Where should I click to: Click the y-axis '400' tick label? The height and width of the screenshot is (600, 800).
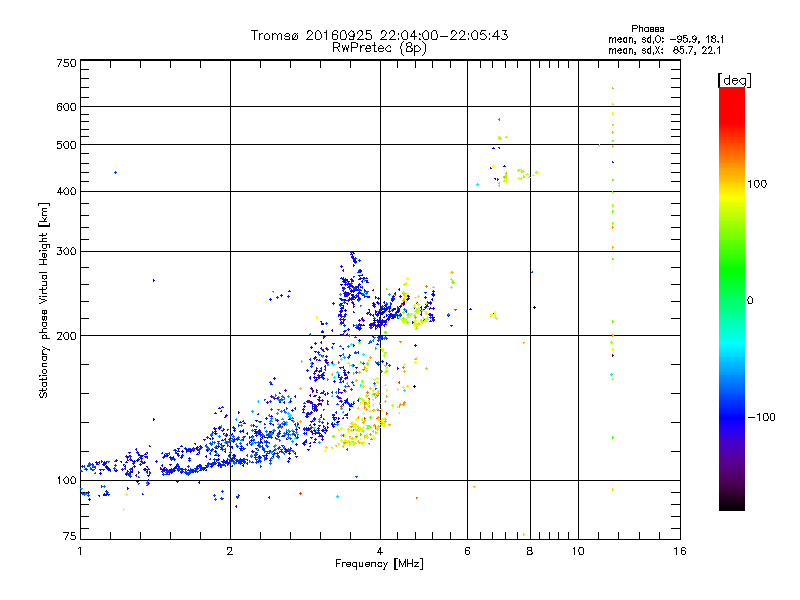(x=67, y=192)
